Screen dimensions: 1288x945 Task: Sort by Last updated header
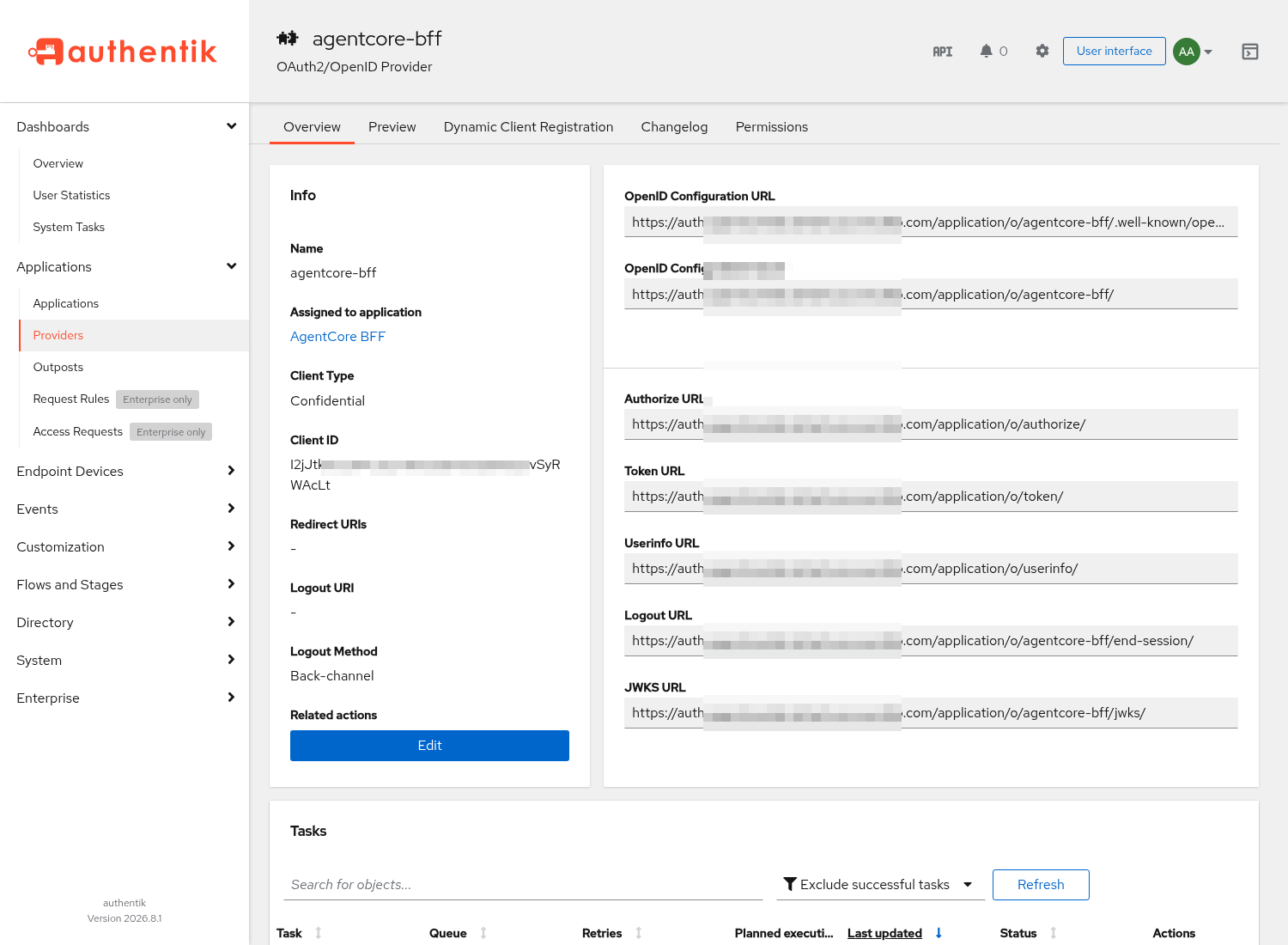(x=884, y=933)
